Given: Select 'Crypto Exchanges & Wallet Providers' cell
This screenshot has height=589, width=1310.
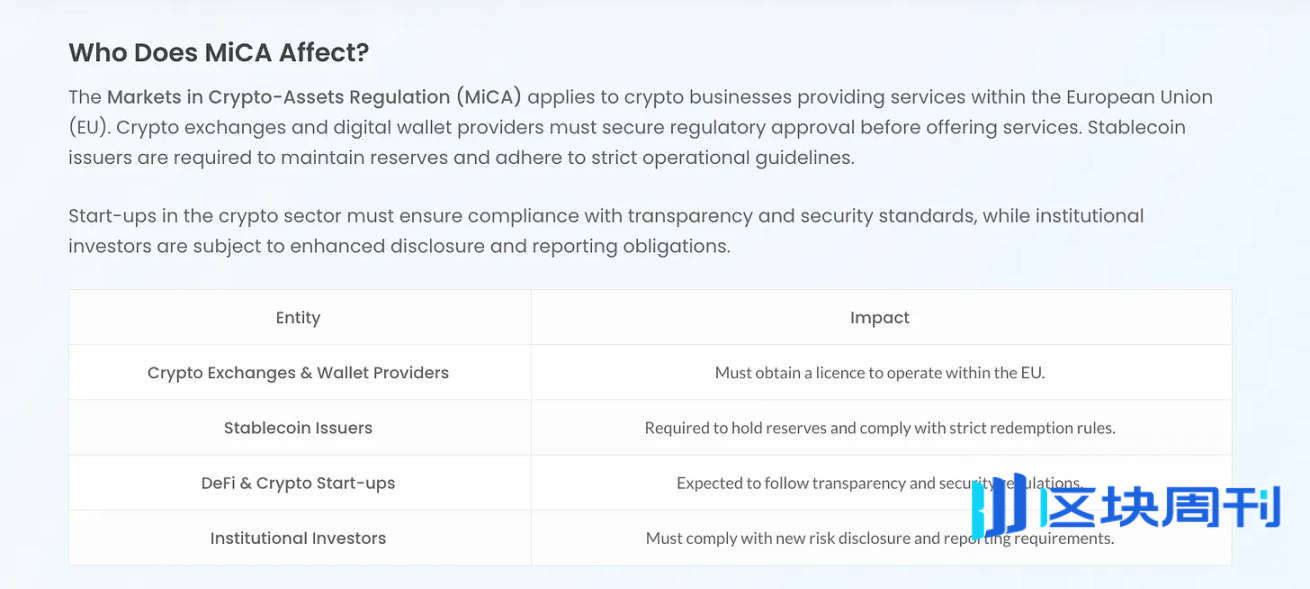Looking at the screenshot, I should point(298,373).
